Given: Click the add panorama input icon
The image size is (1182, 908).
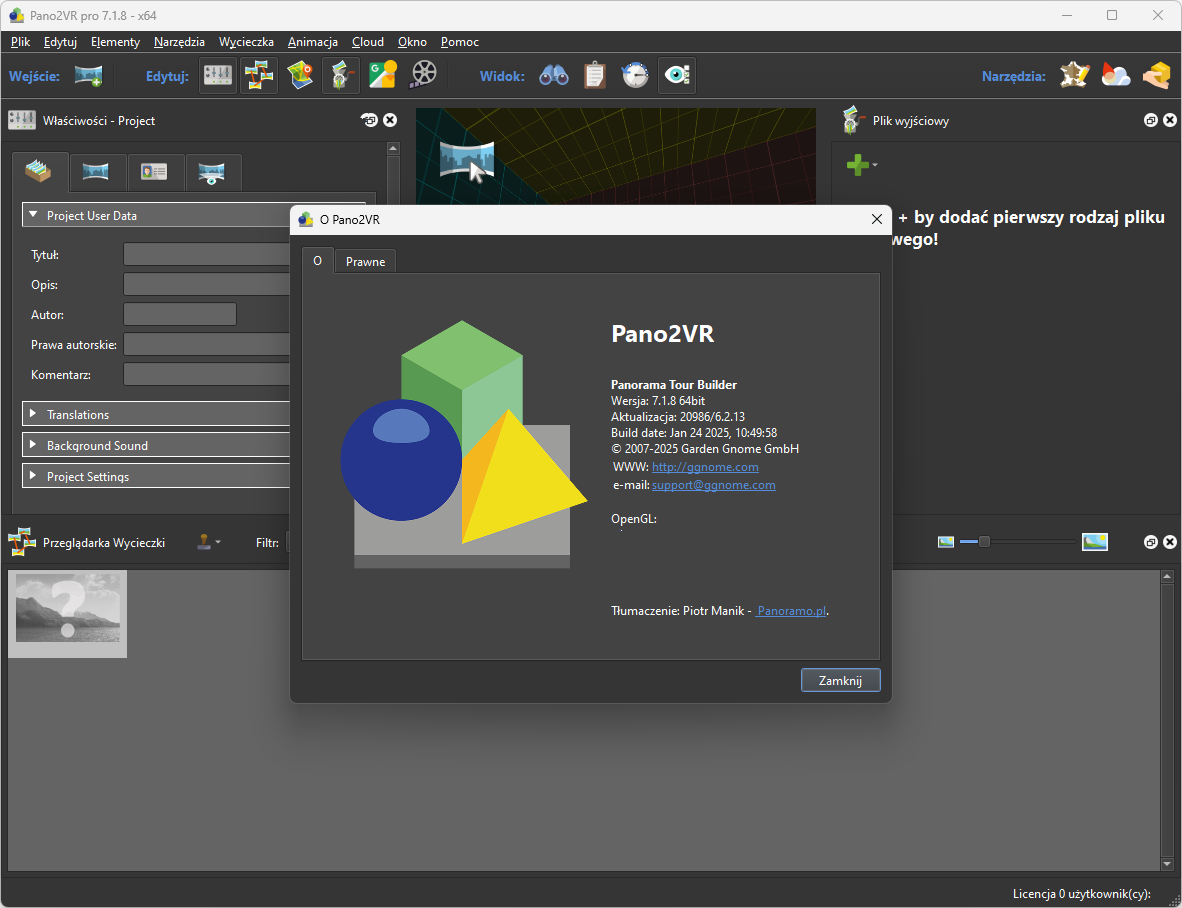Looking at the screenshot, I should pyautogui.click(x=88, y=75).
